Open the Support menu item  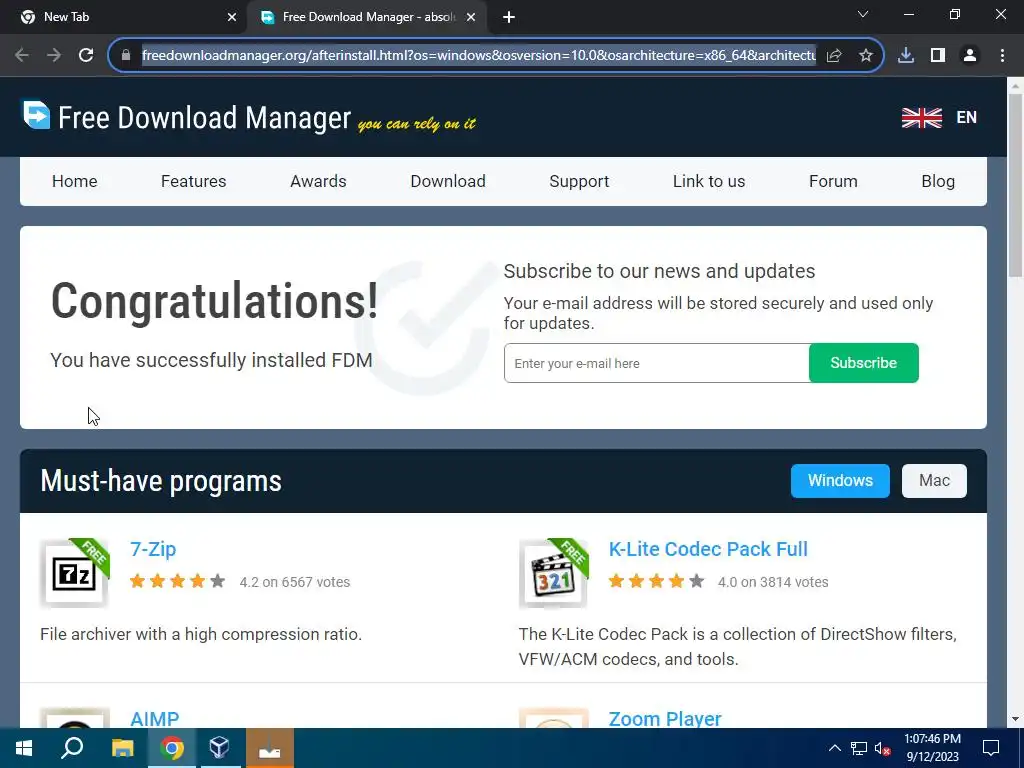579,182
